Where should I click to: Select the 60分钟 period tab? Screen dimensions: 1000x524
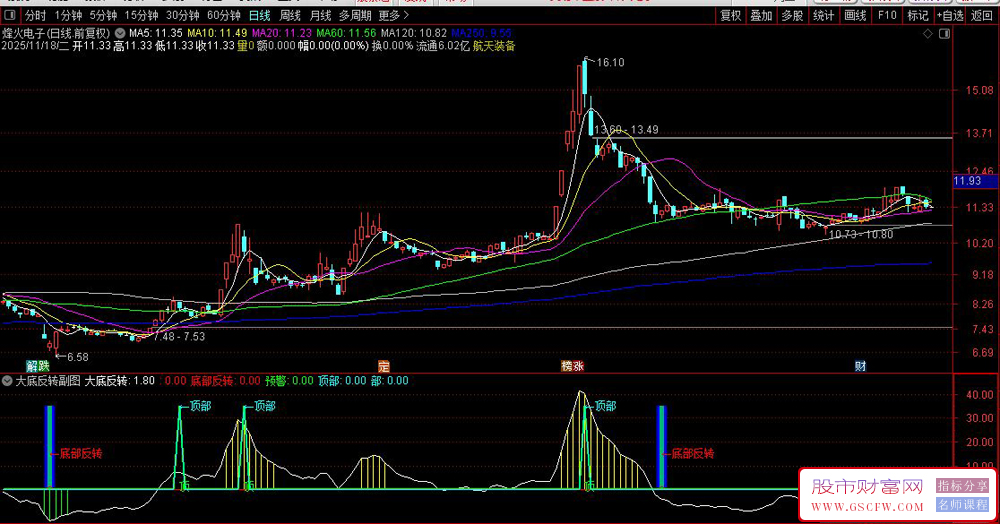click(223, 16)
